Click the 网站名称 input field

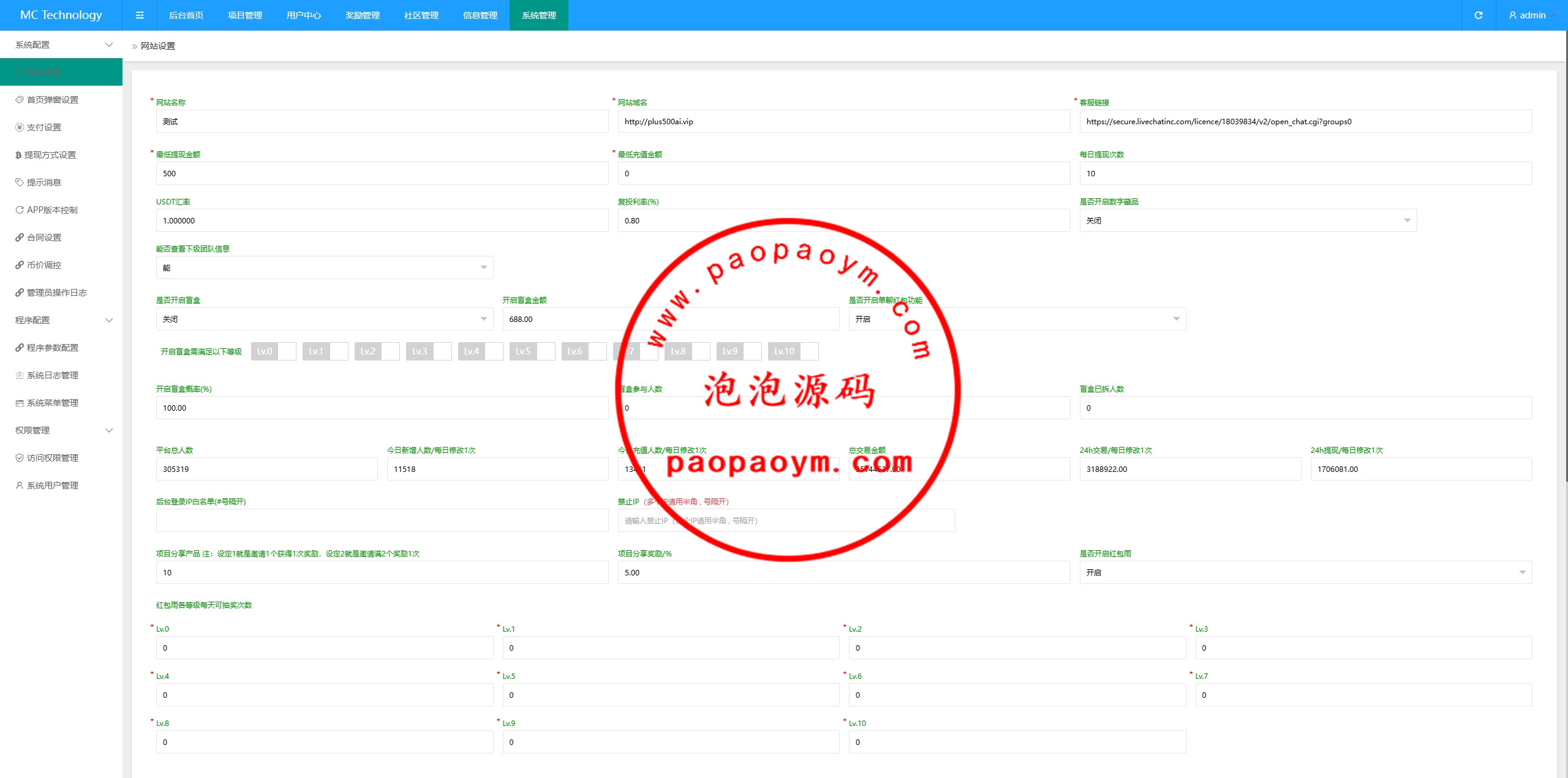tap(382, 121)
